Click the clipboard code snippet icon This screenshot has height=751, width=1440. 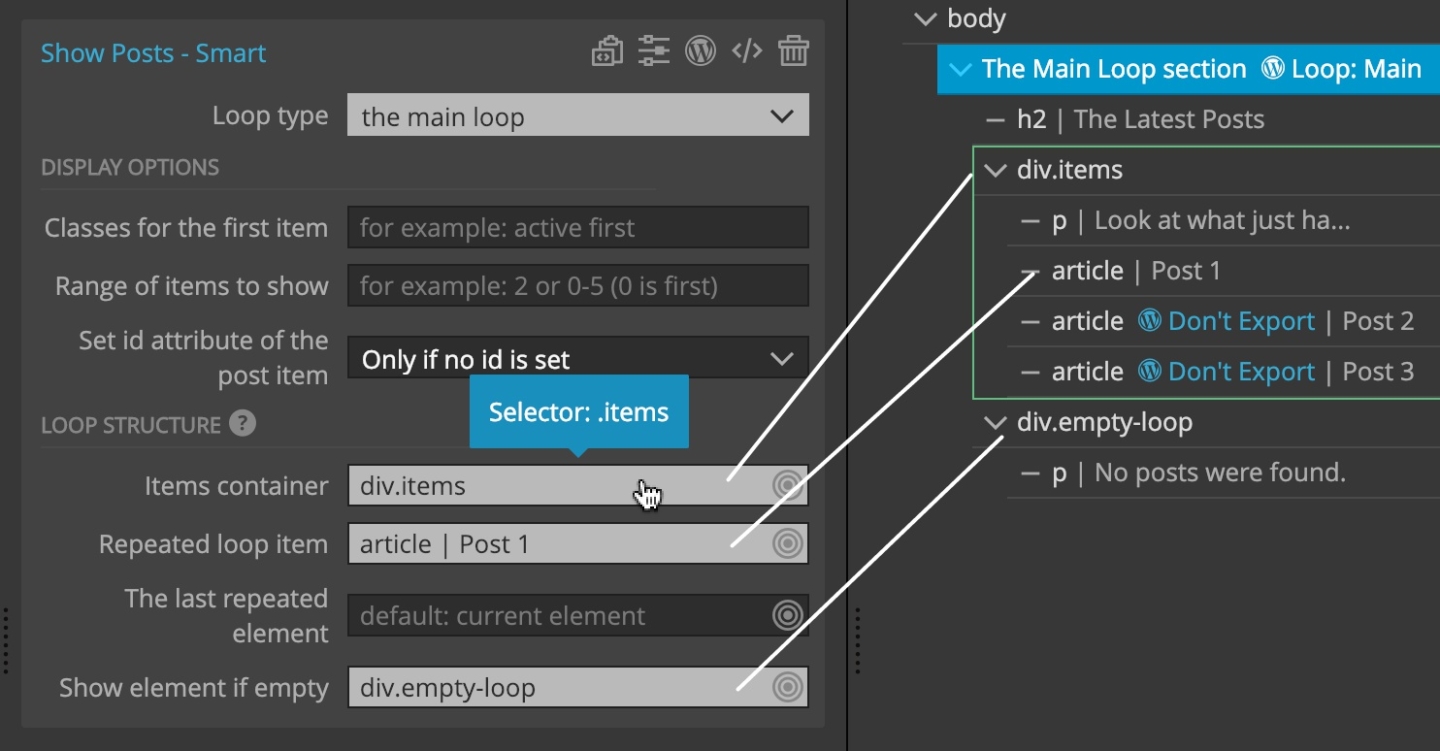click(x=606, y=50)
